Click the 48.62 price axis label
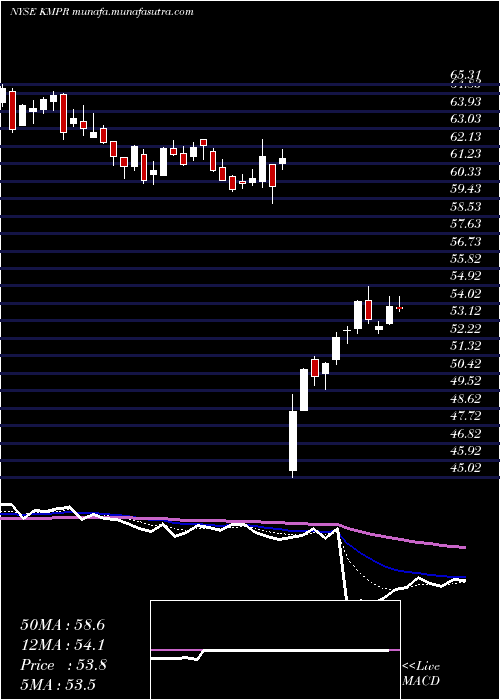The image size is (500, 700). [x=465, y=398]
